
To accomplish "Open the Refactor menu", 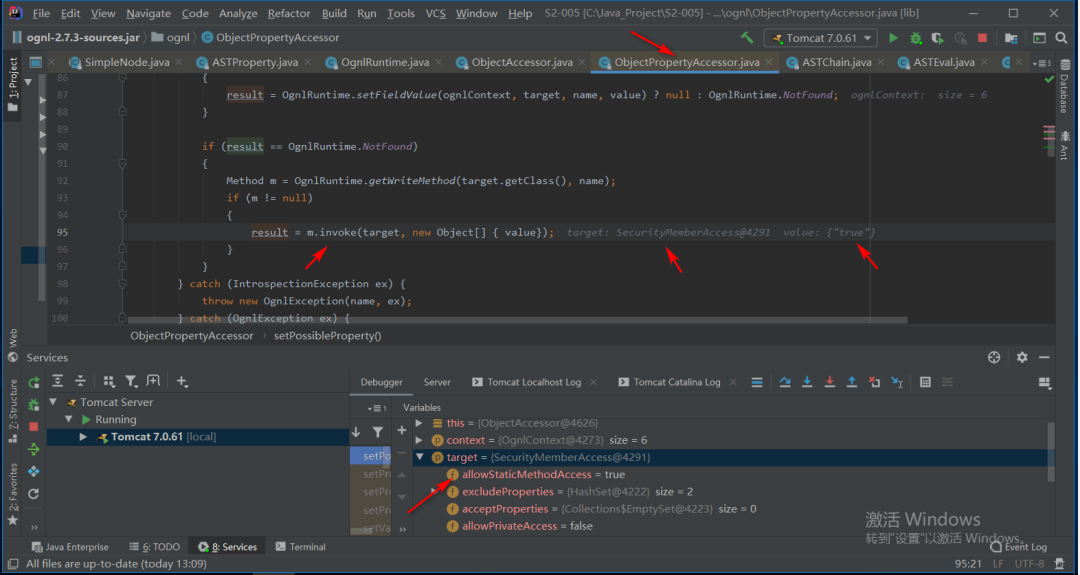I will pyautogui.click(x=289, y=13).
